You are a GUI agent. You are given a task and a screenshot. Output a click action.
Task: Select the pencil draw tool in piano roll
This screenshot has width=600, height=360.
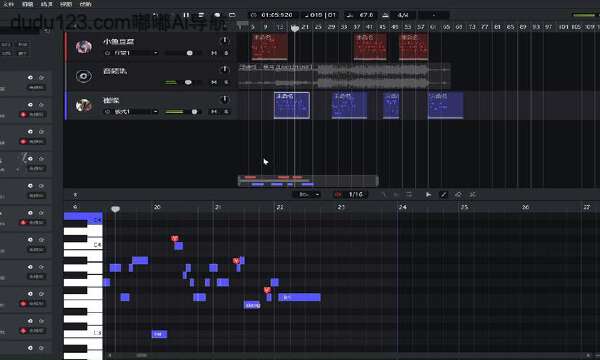(443, 195)
